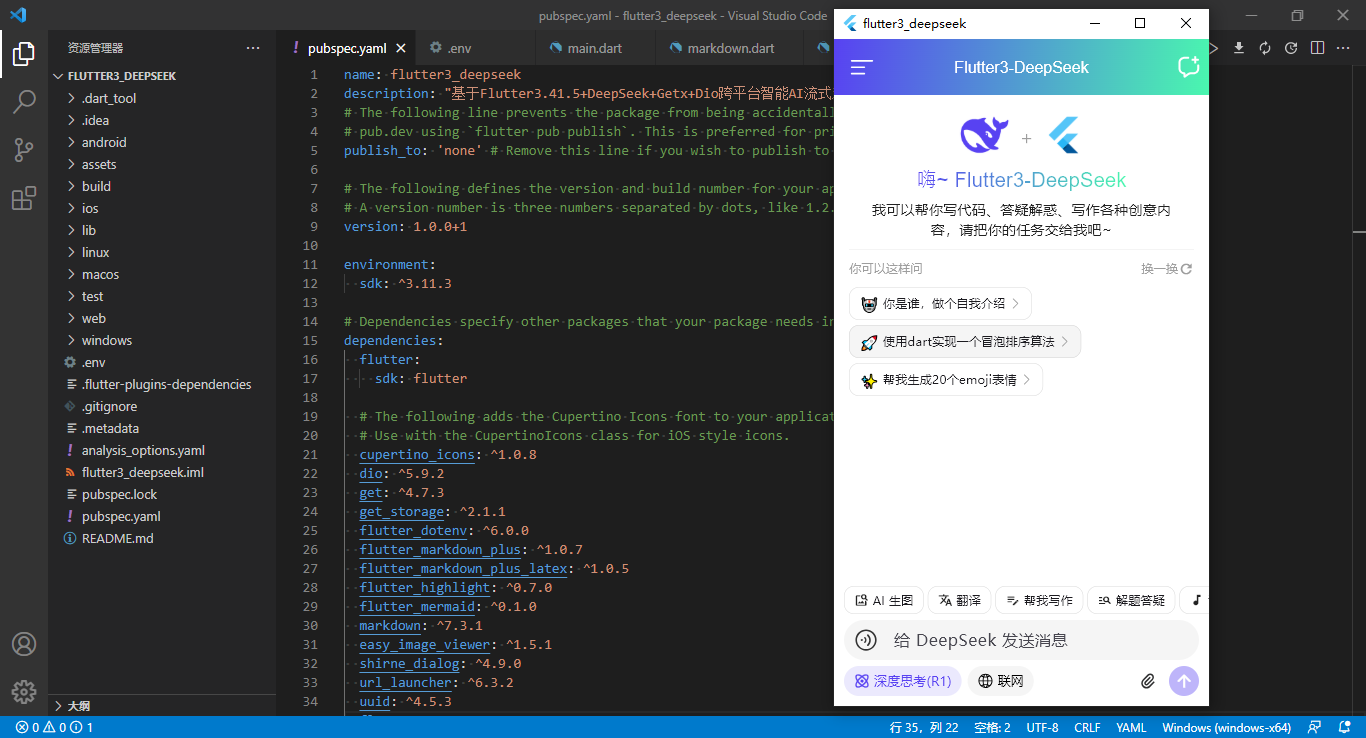Split the editor with the split icon

[1317, 48]
